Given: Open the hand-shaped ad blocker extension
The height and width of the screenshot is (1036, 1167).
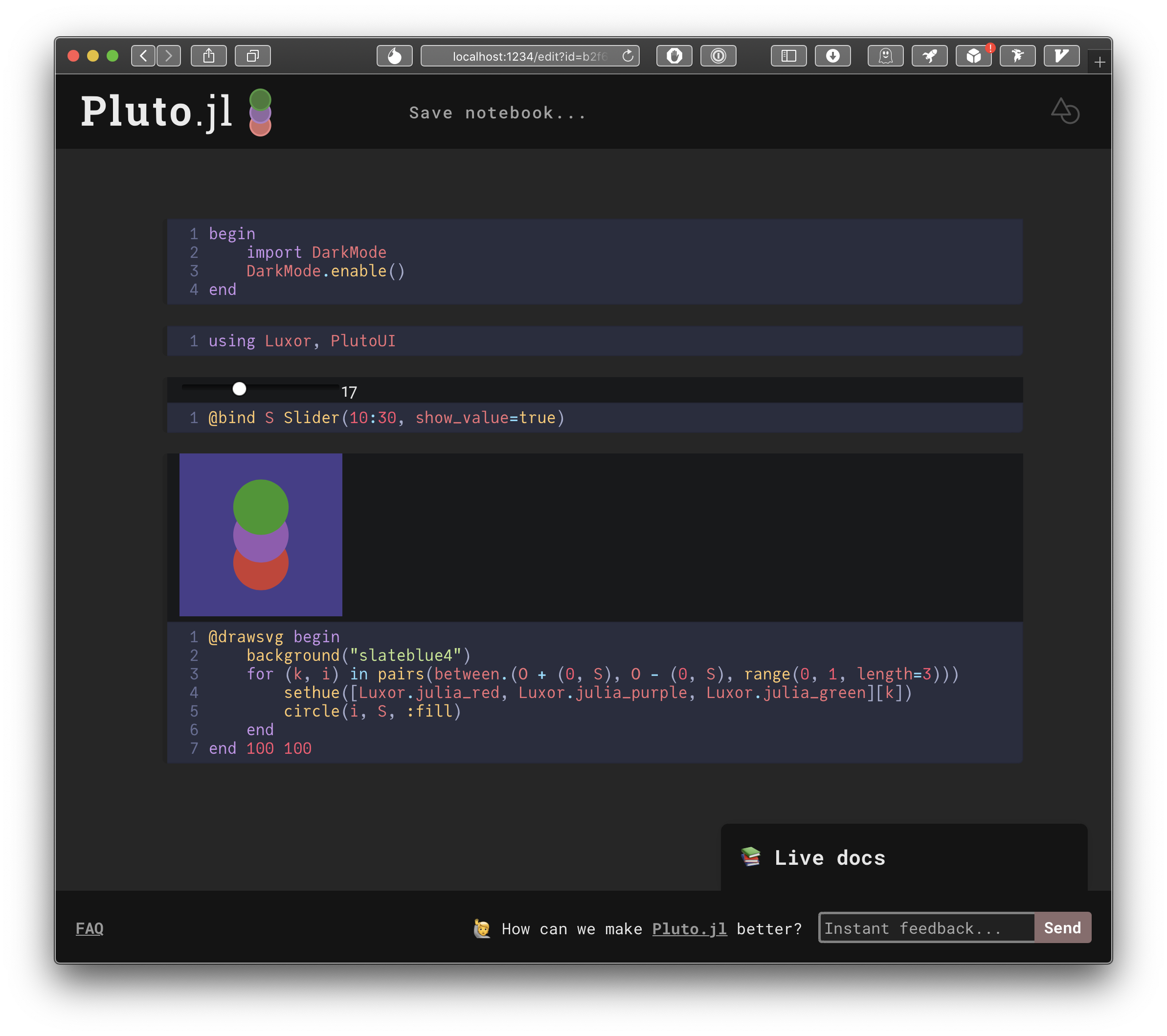Looking at the screenshot, I should tap(674, 56).
